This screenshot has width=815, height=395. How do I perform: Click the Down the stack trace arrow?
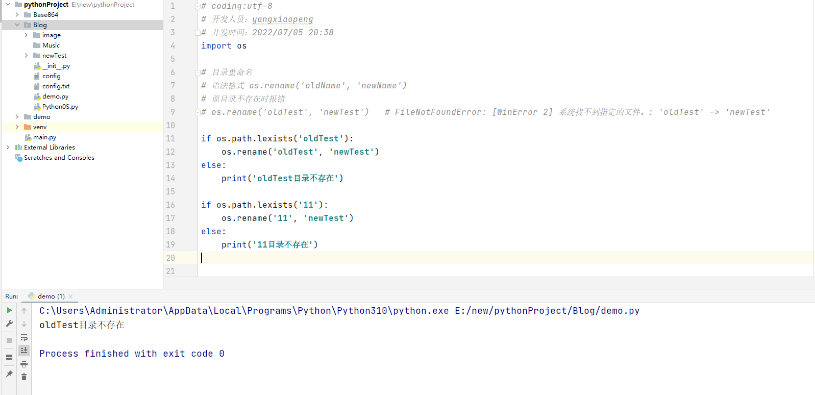pos(24,323)
